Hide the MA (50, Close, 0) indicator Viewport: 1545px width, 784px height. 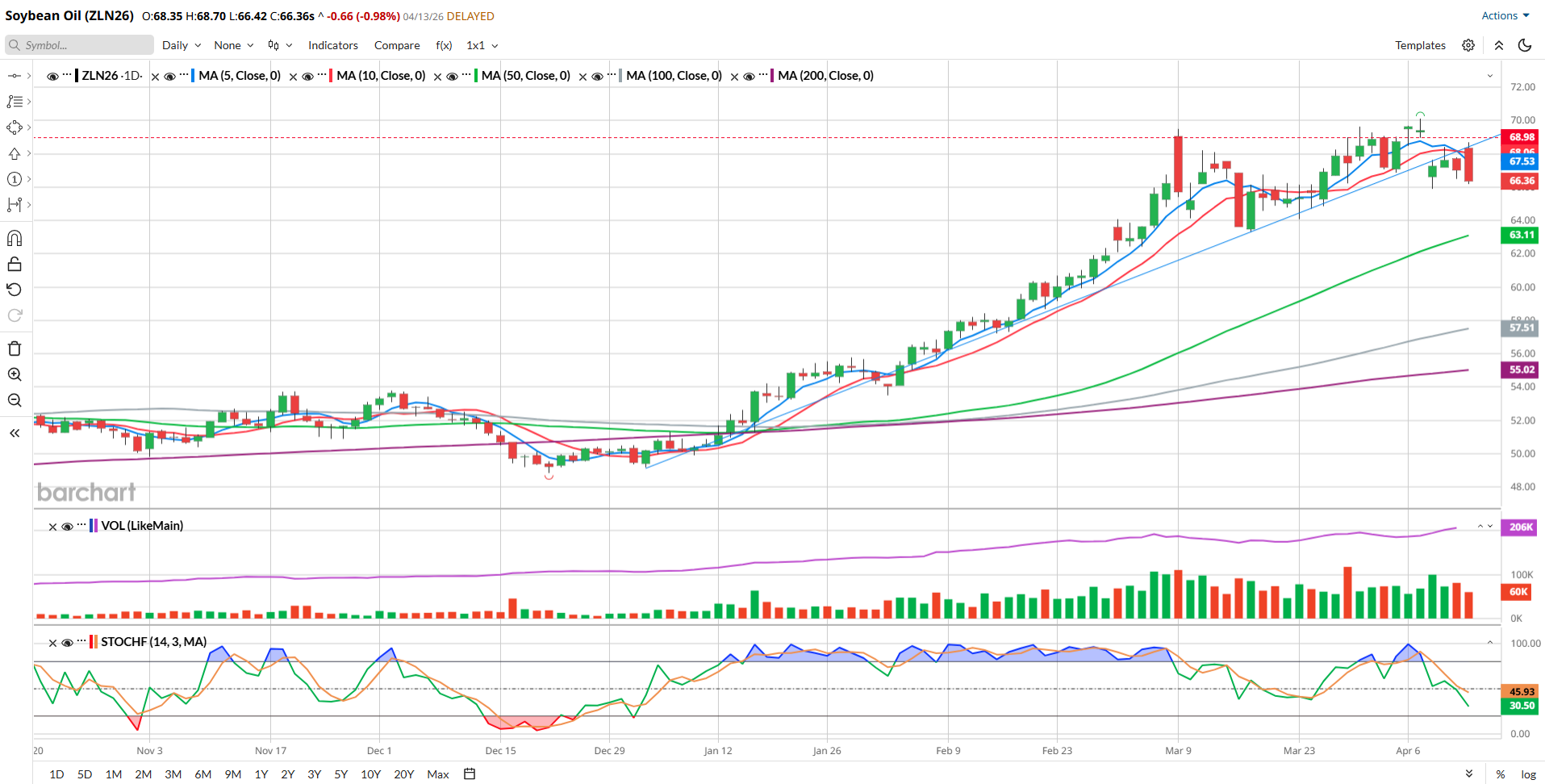point(453,77)
